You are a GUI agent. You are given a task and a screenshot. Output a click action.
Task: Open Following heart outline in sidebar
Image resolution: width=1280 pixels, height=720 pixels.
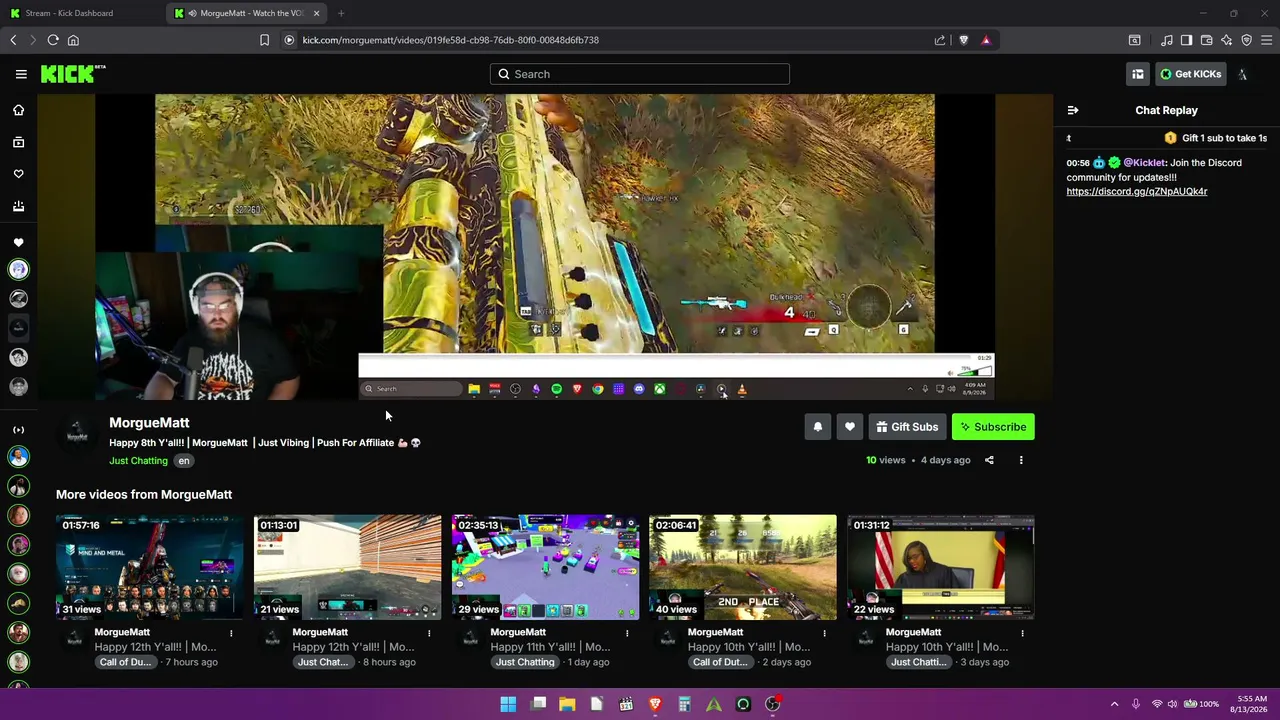[x=18, y=174]
